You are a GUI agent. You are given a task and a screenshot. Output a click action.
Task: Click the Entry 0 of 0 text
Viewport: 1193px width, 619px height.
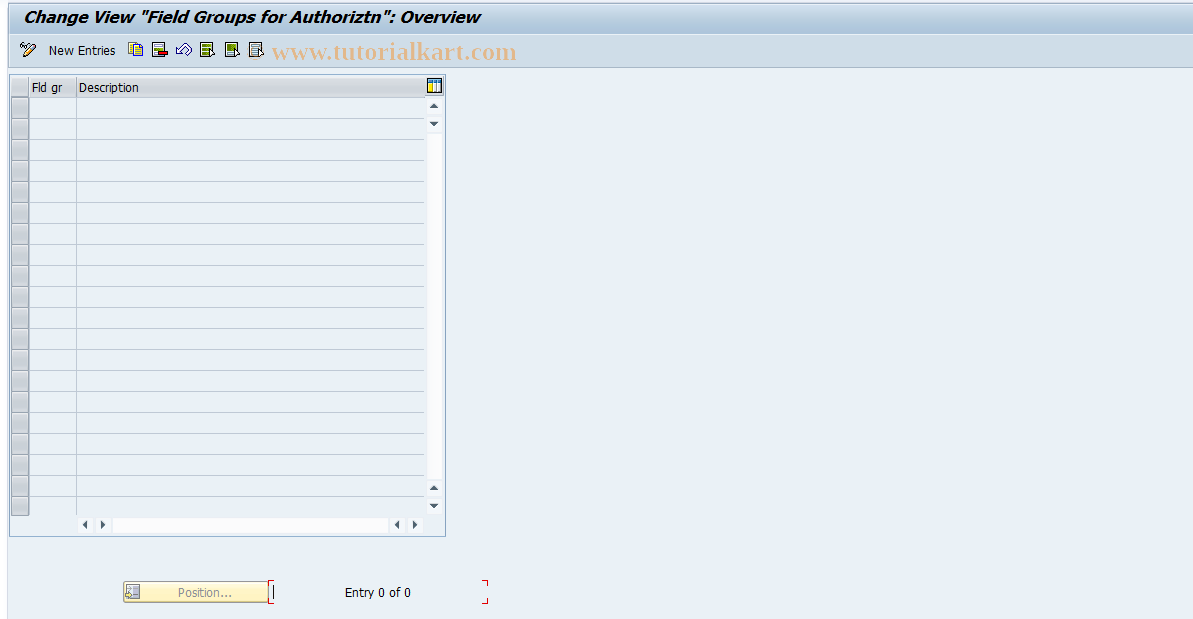377,592
